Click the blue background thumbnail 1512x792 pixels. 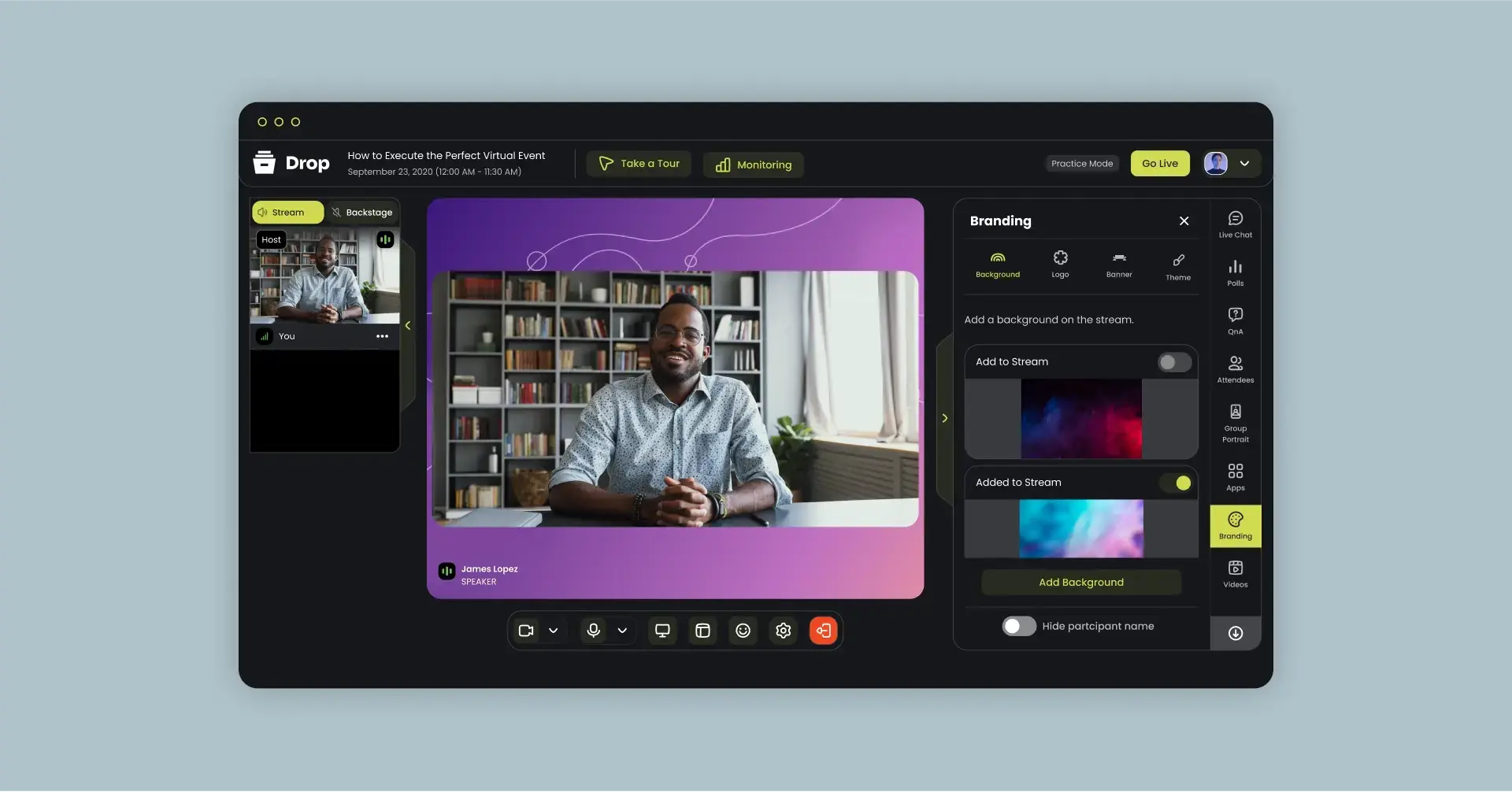click(1080, 528)
